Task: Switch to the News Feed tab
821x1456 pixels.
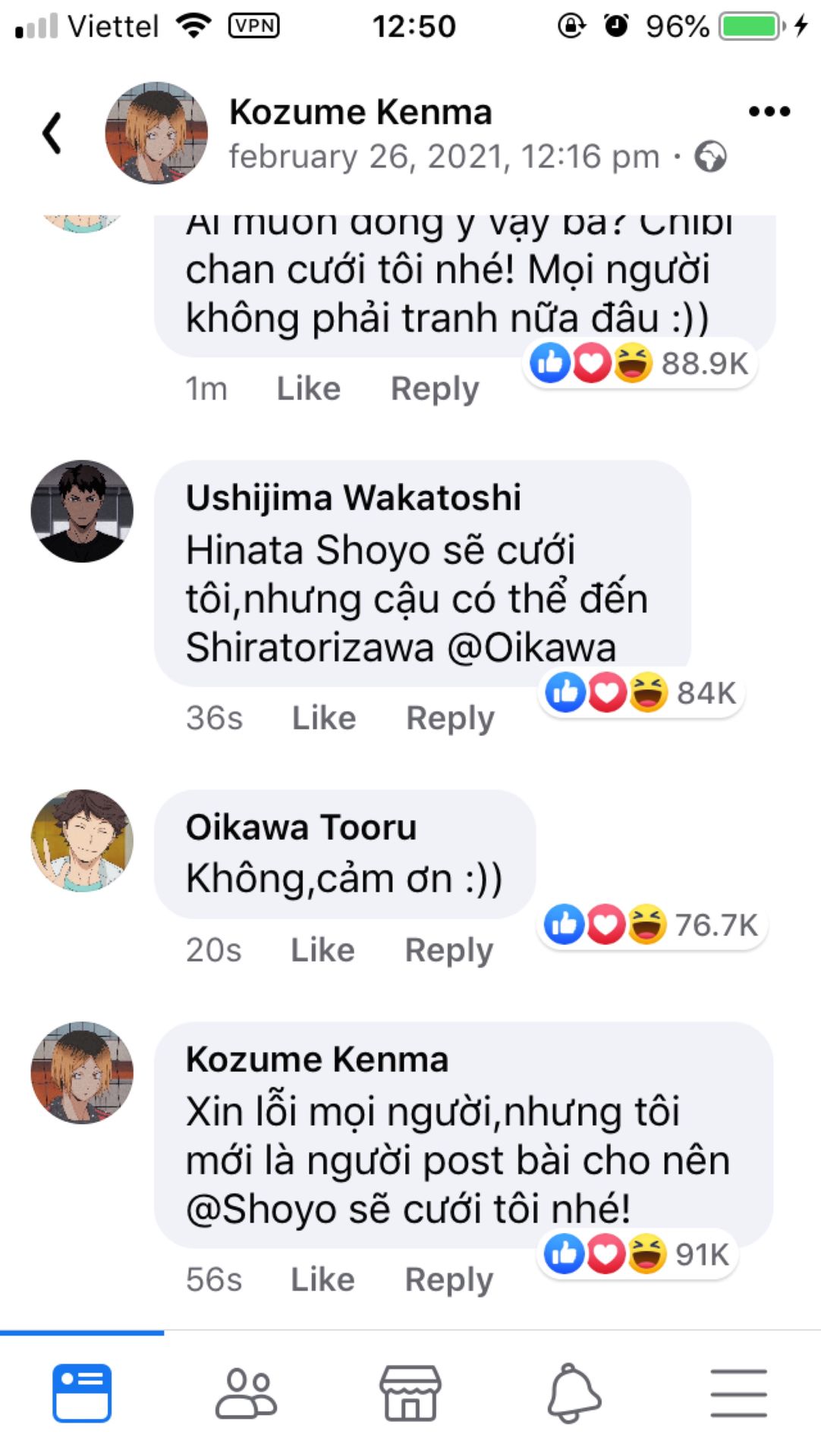Action: (x=82, y=1392)
